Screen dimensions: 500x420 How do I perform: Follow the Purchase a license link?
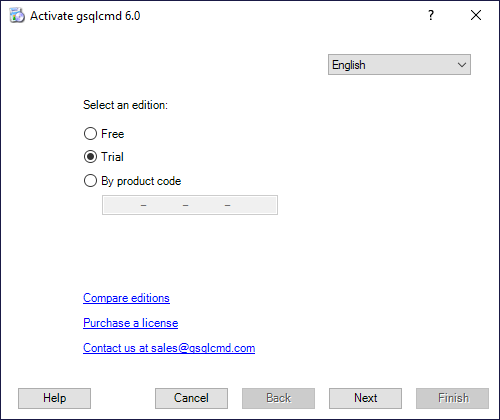[130, 323]
